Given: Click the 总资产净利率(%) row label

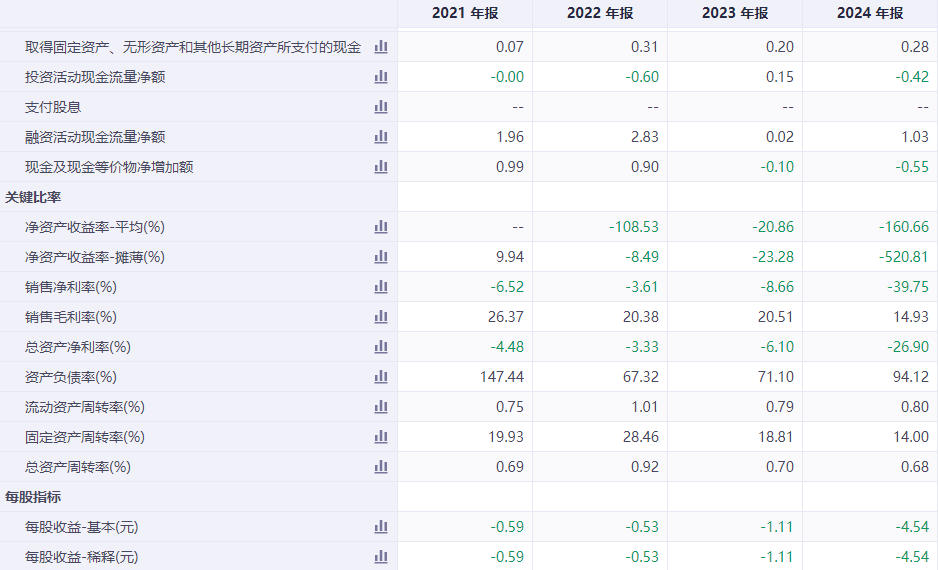Looking at the screenshot, I should [78, 347].
